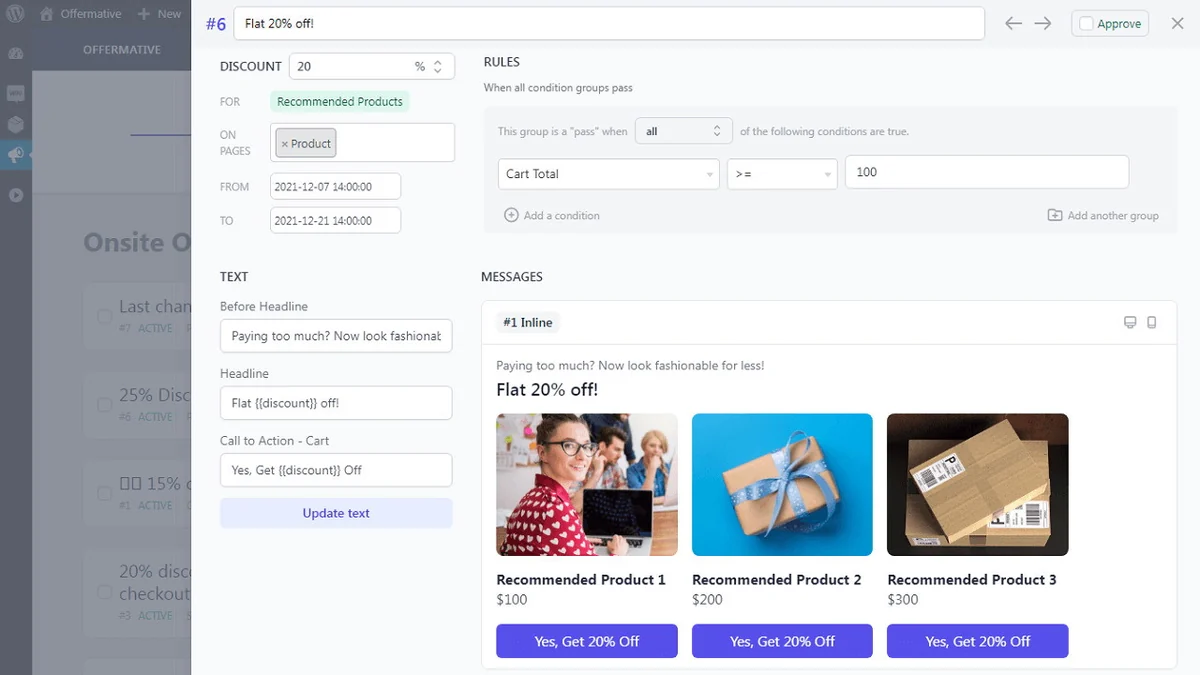This screenshot has height=675, width=1200.
Task: Click the Add a condition plus icon
Action: pyautogui.click(x=511, y=215)
